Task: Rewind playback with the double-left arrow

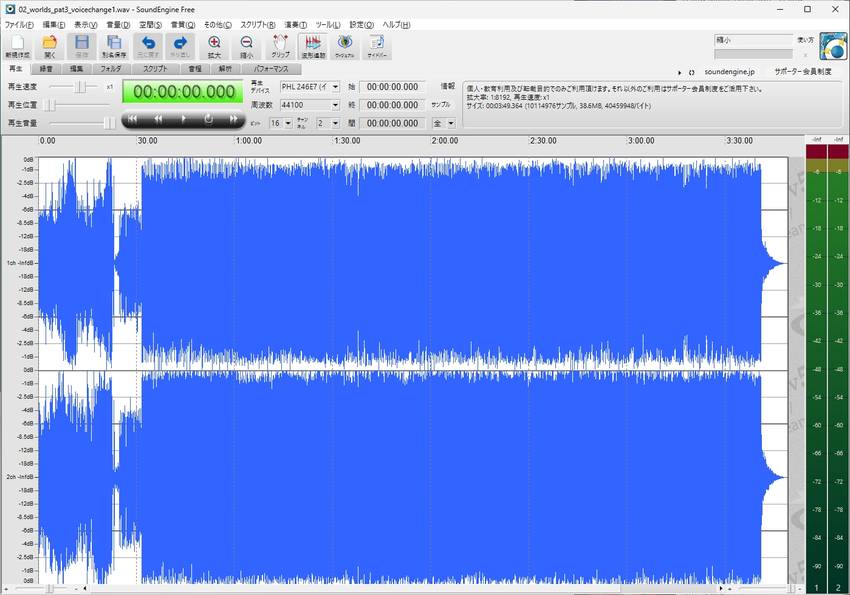Action: (x=158, y=119)
